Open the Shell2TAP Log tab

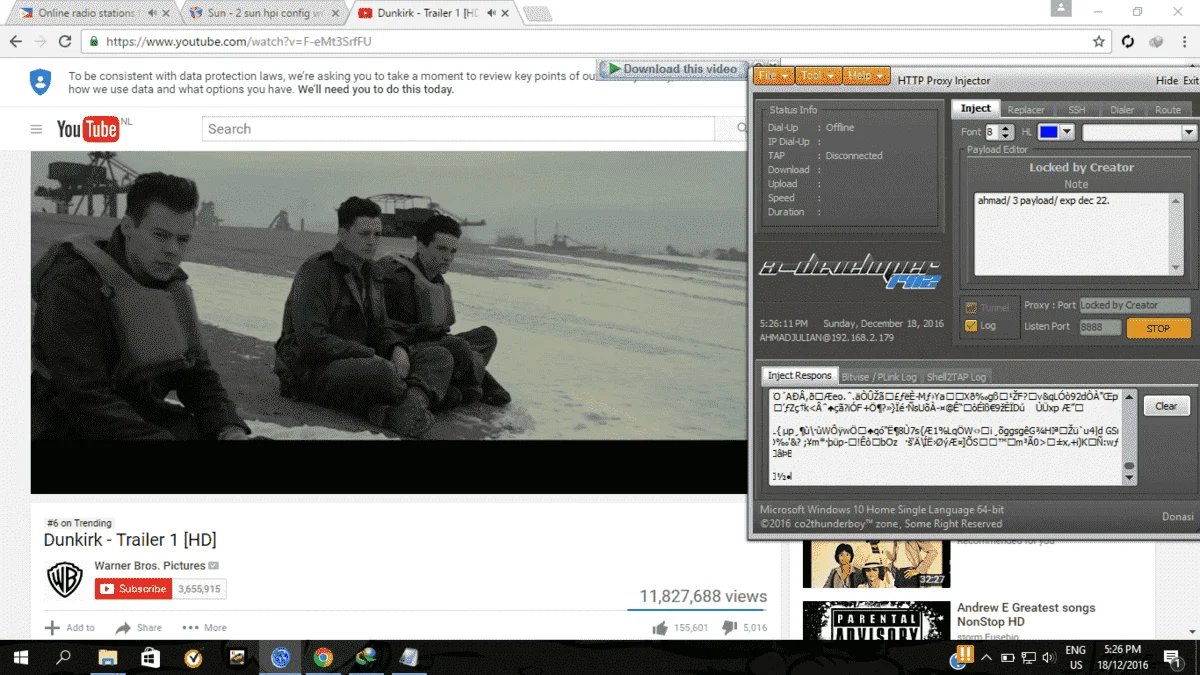(x=956, y=377)
